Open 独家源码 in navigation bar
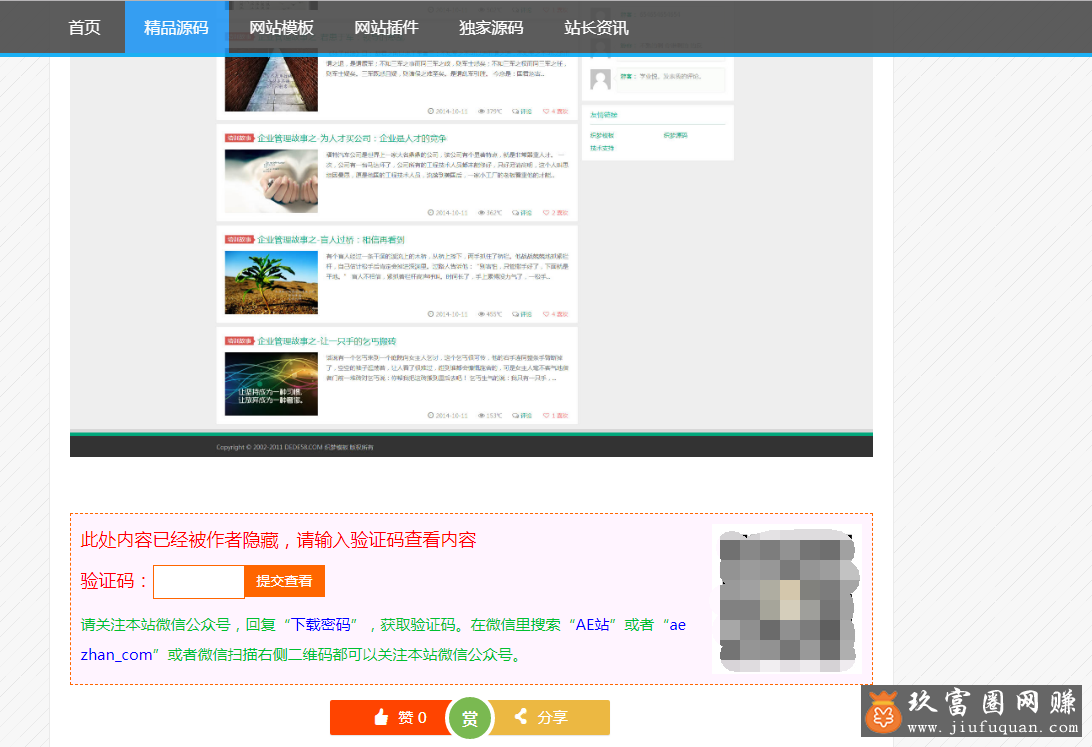 click(x=491, y=27)
